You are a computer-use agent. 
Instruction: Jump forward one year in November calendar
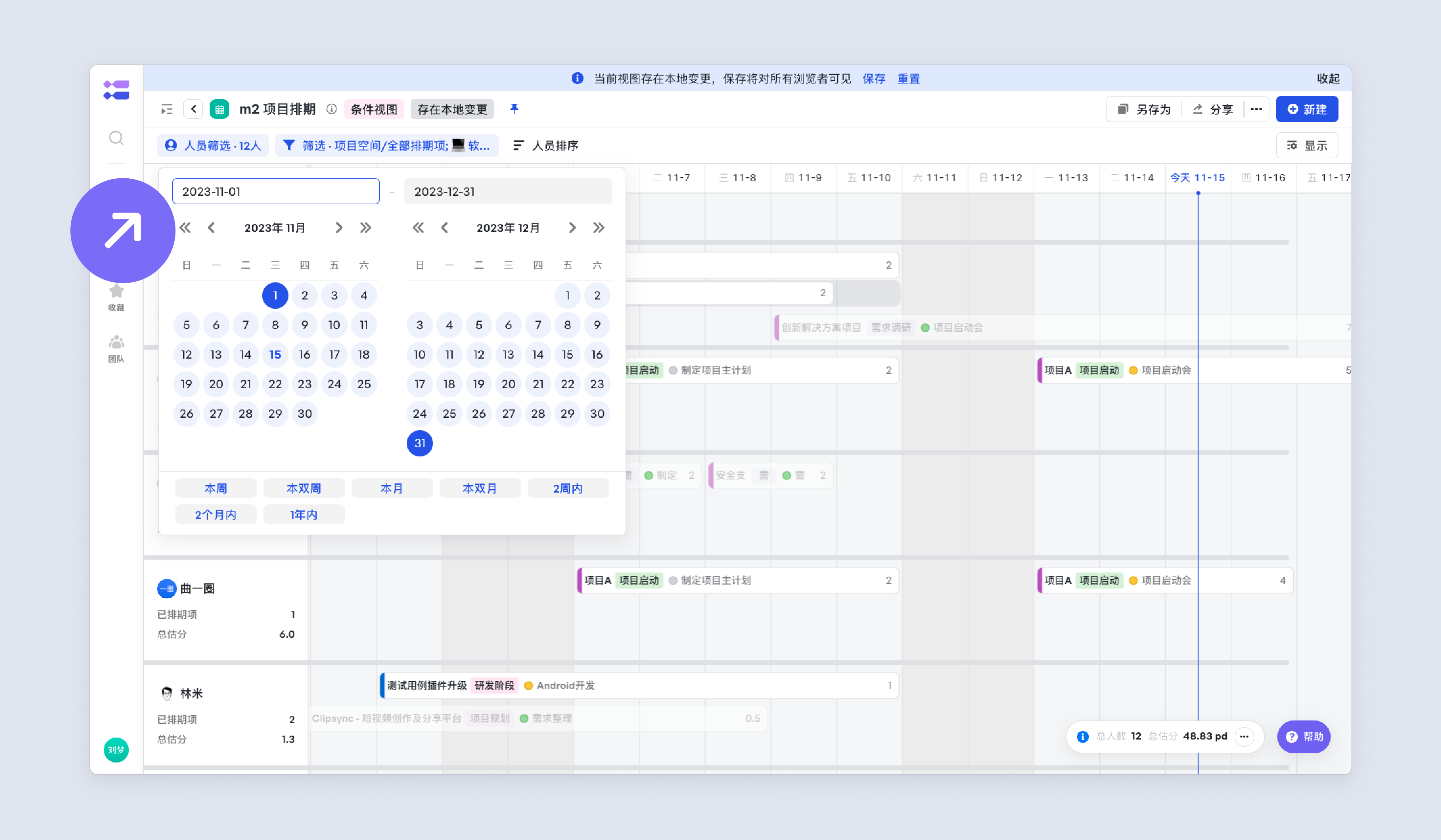(365, 228)
